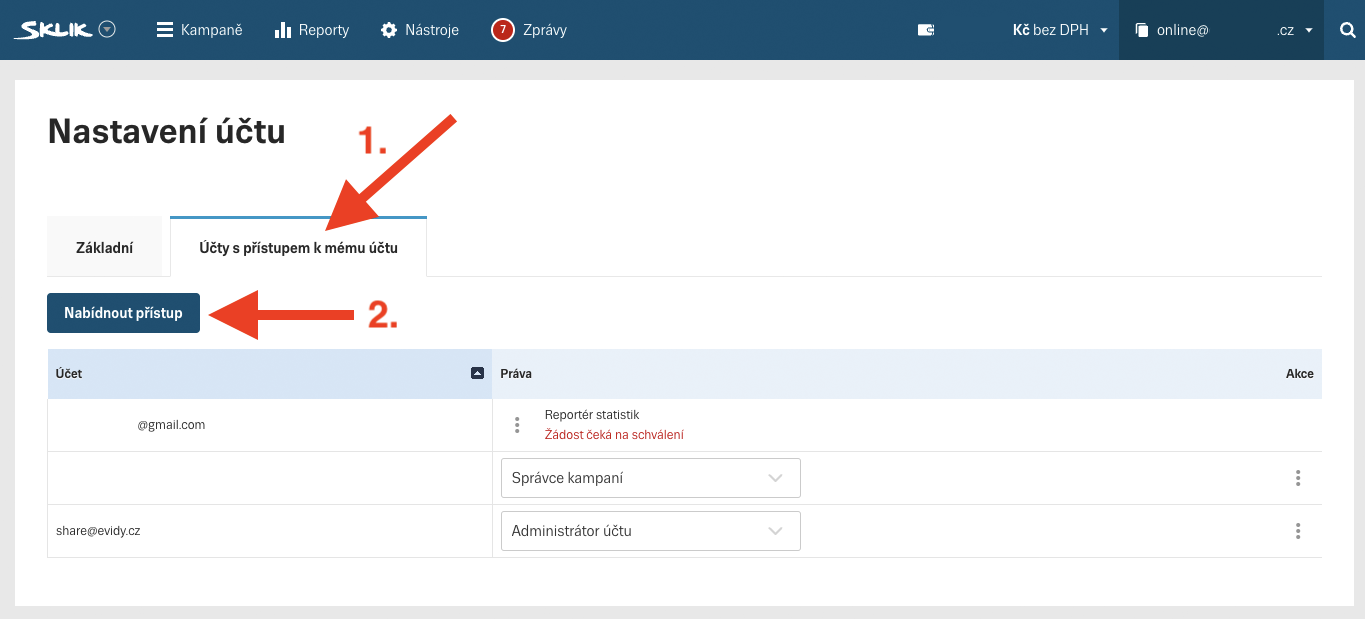
Task: Open the Kampaně menu
Action: [x=199, y=30]
